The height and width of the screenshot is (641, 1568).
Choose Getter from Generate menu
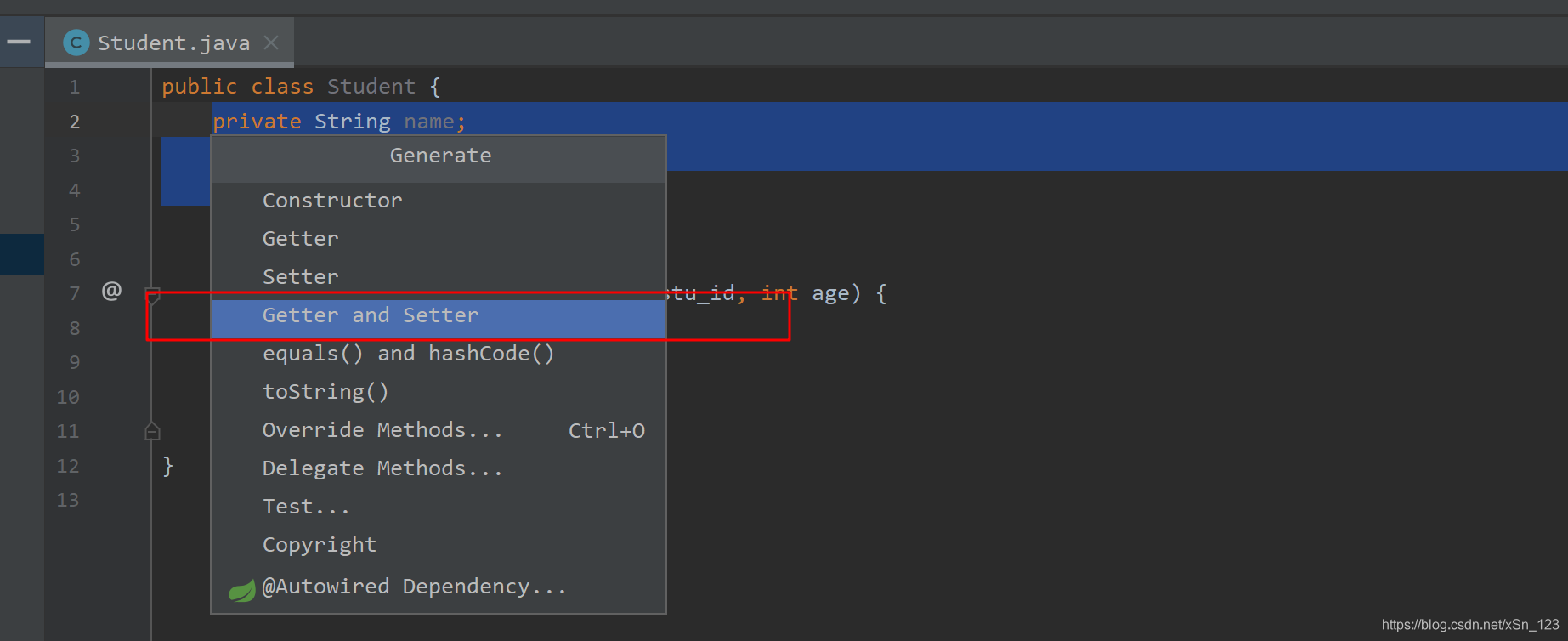439,239
